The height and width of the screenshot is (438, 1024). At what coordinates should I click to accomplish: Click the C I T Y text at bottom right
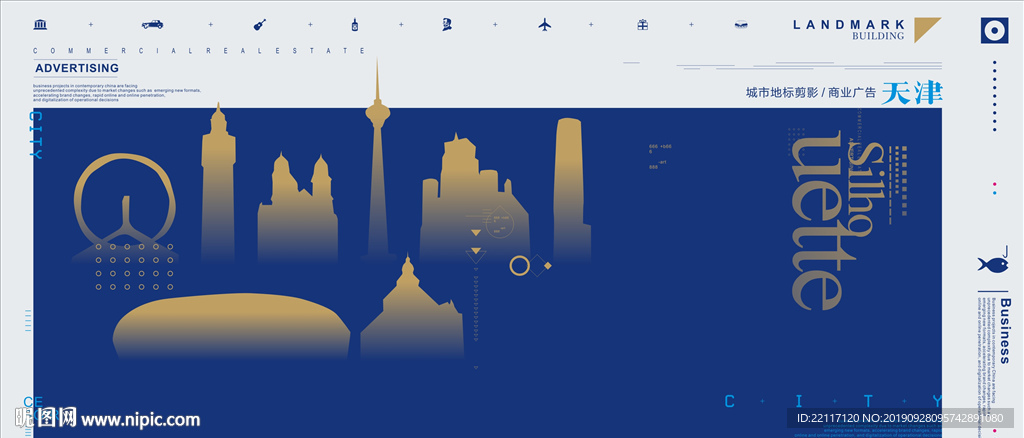[834, 400]
